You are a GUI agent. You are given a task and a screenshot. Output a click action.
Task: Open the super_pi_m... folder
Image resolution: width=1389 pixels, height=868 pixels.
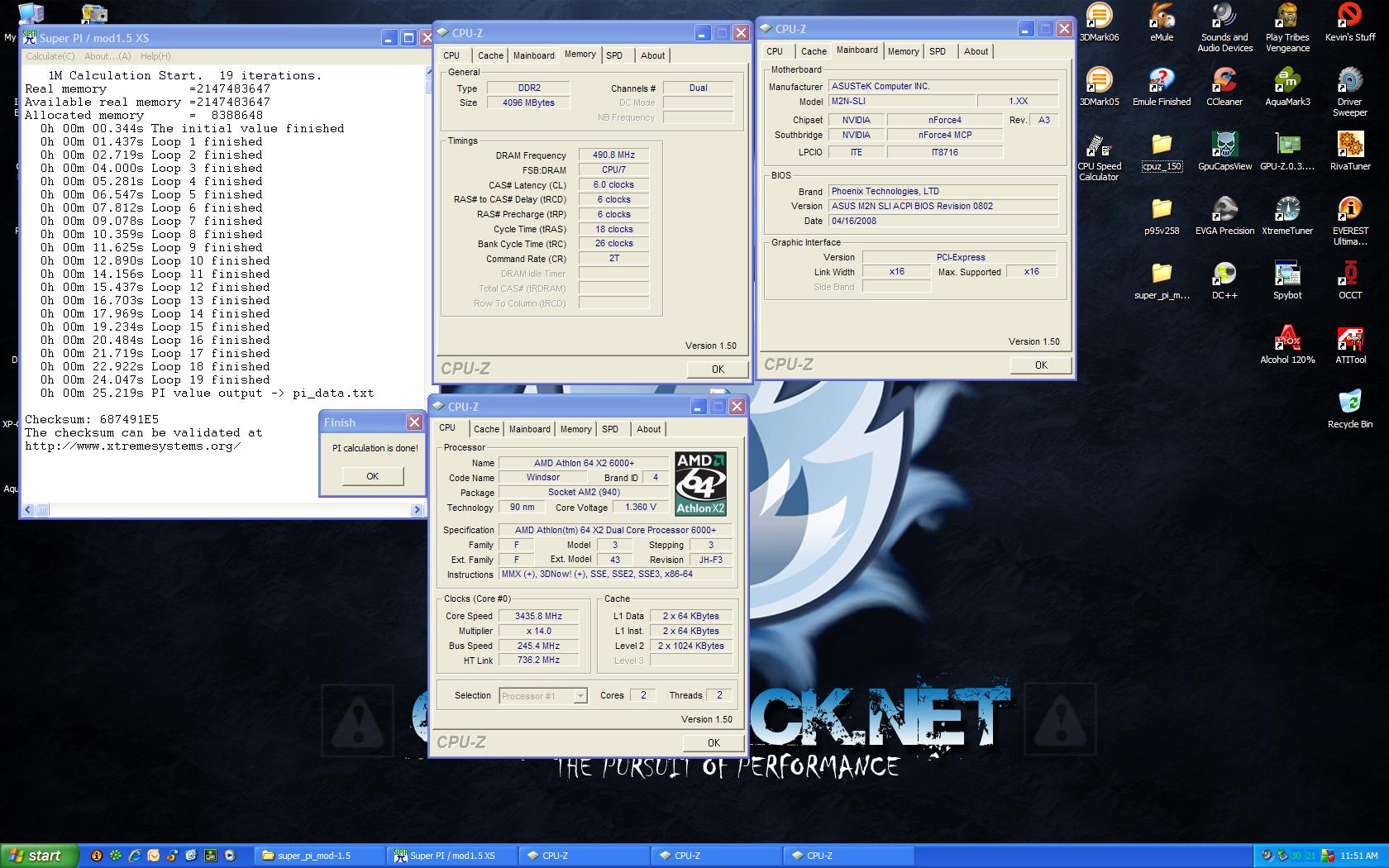pos(1162,280)
